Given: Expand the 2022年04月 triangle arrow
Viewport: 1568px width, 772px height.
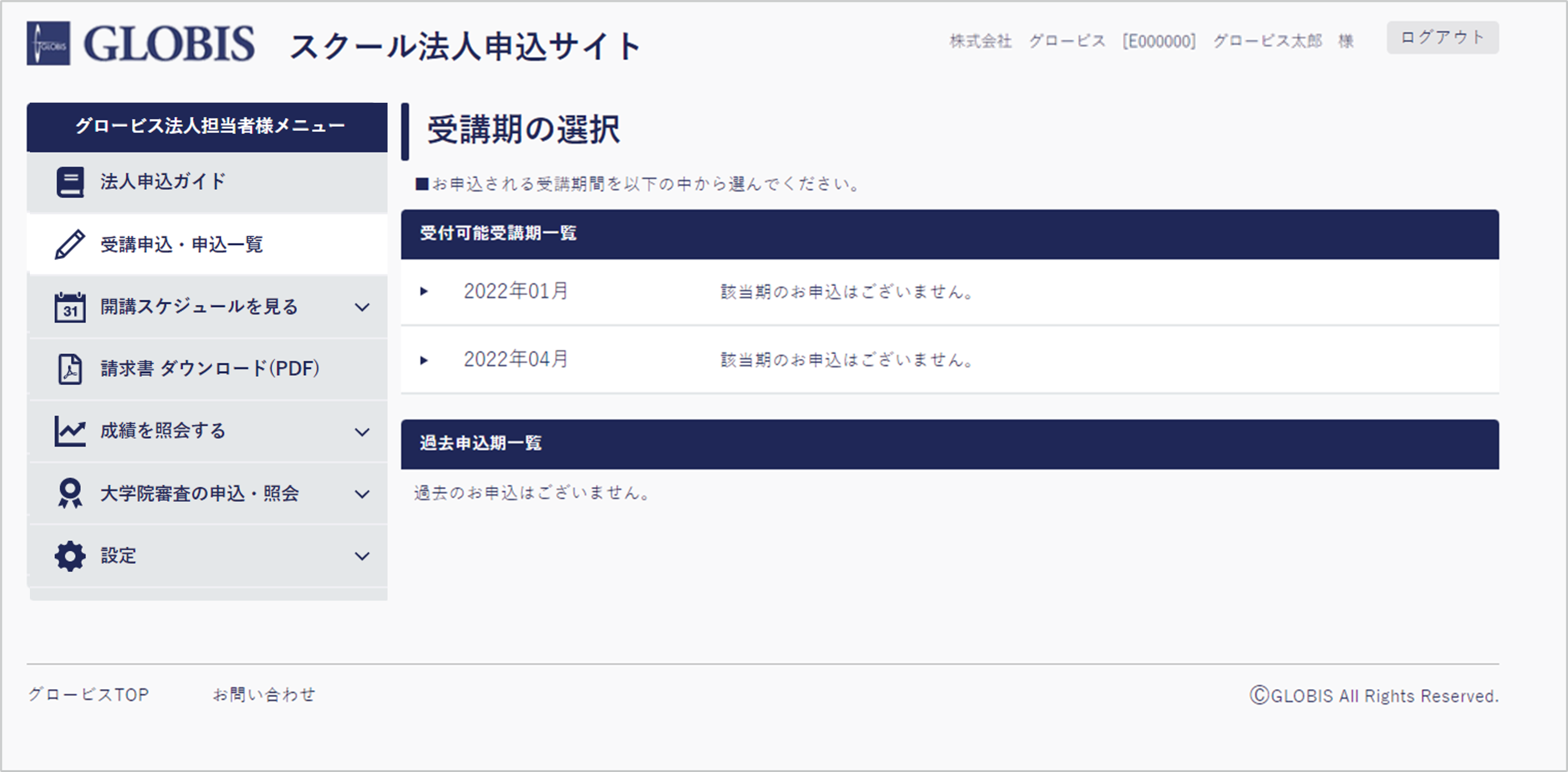Looking at the screenshot, I should pyautogui.click(x=424, y=360).
